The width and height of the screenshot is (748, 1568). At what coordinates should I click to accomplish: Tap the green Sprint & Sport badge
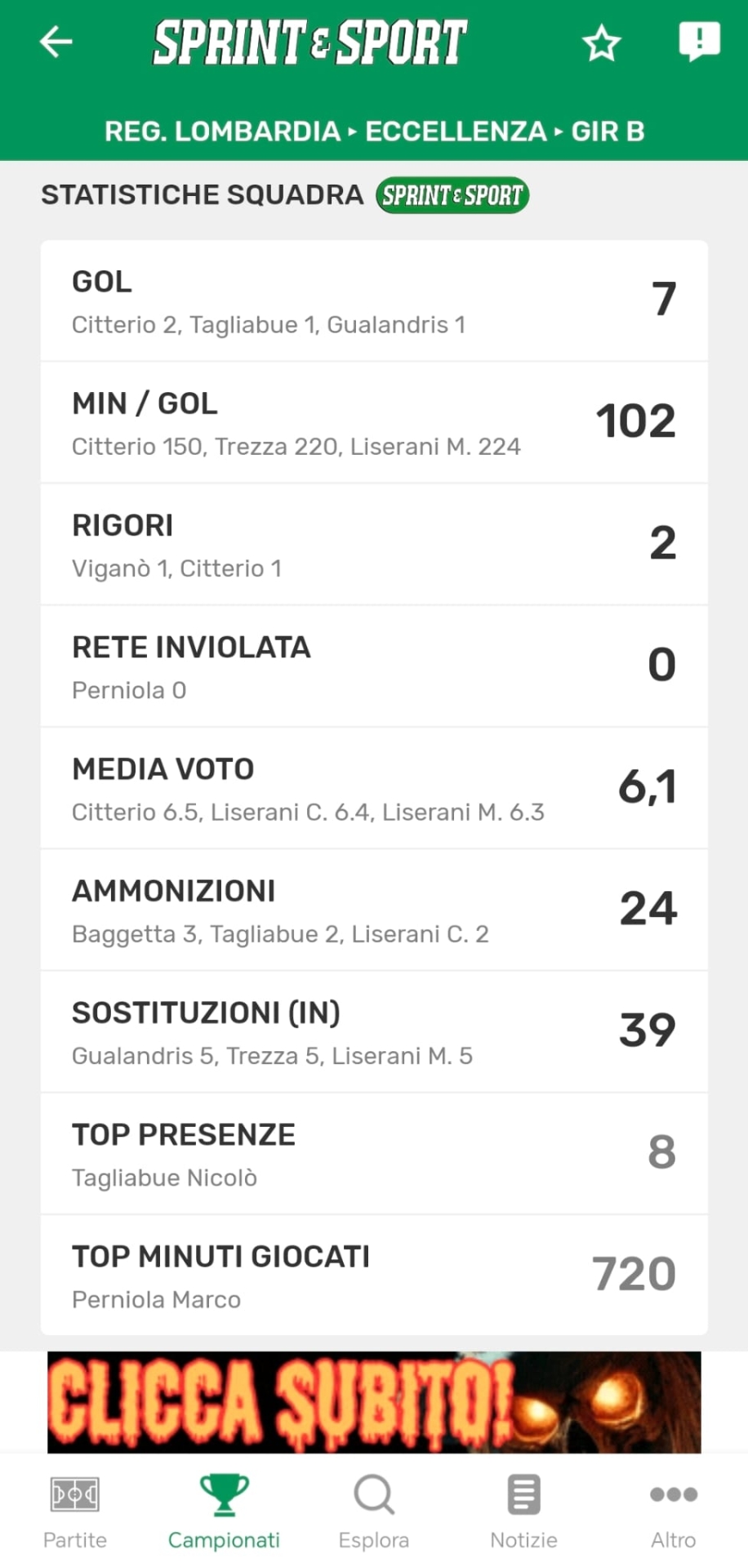click(x=452, y=195)
